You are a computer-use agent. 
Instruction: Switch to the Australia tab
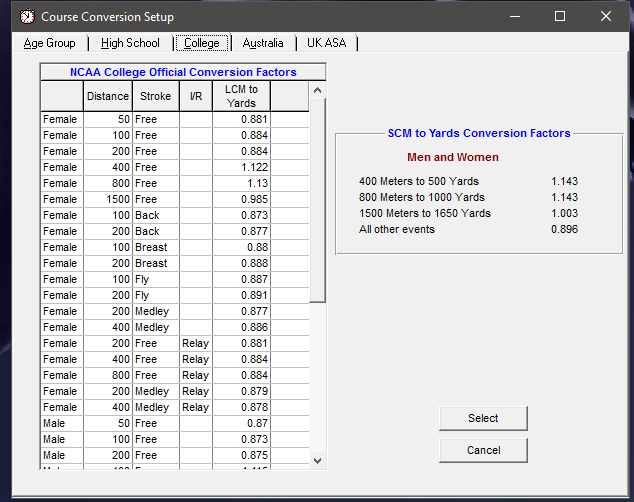(263, 43)
